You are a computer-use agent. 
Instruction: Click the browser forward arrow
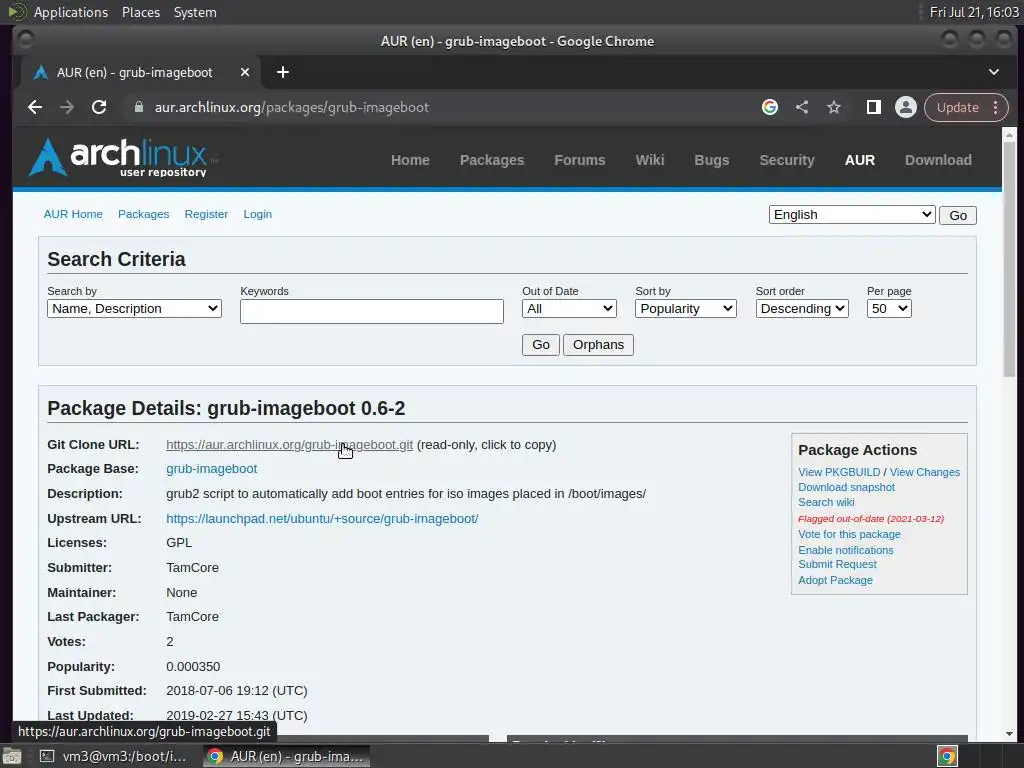tap(67, 107)
